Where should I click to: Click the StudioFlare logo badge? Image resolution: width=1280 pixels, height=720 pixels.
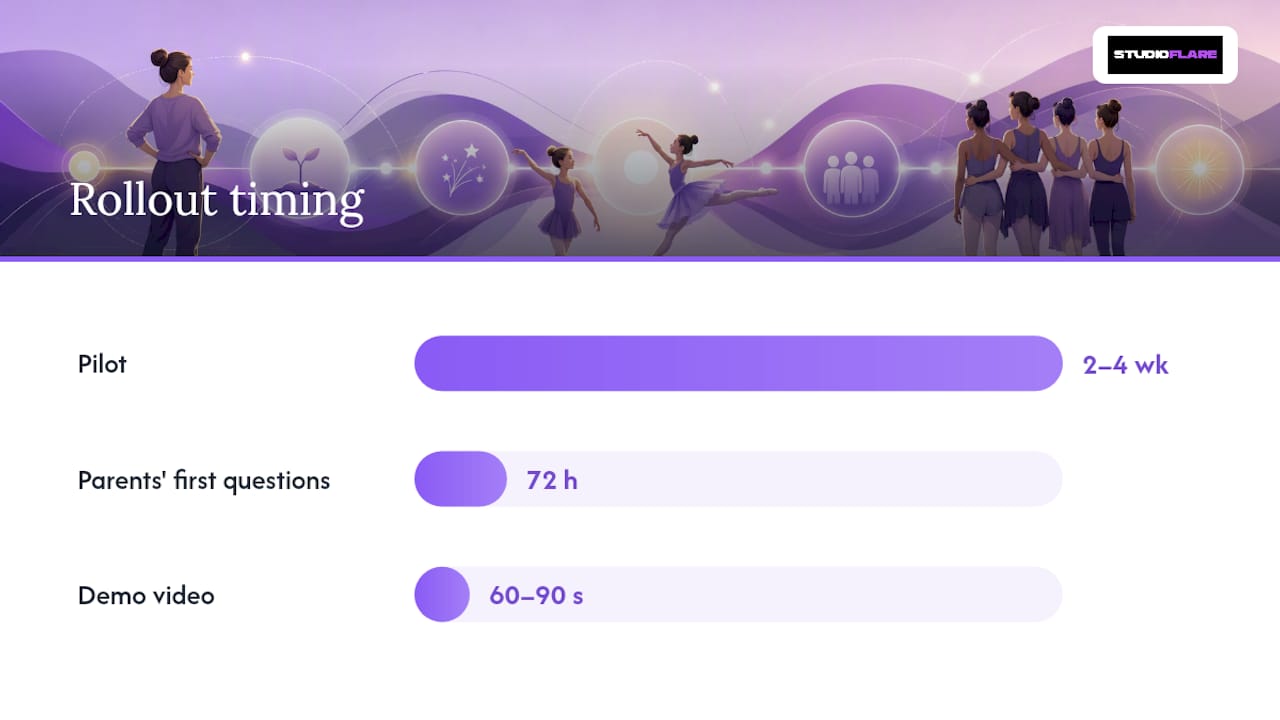pyautogui.click(x=1165, y=55)
